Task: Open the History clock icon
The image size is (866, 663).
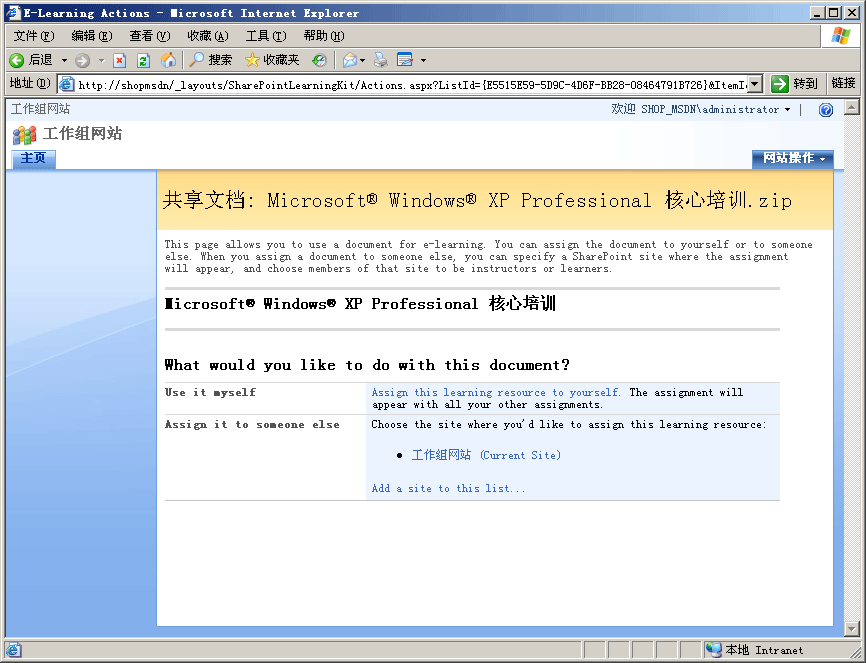Action: click(319, 60)
